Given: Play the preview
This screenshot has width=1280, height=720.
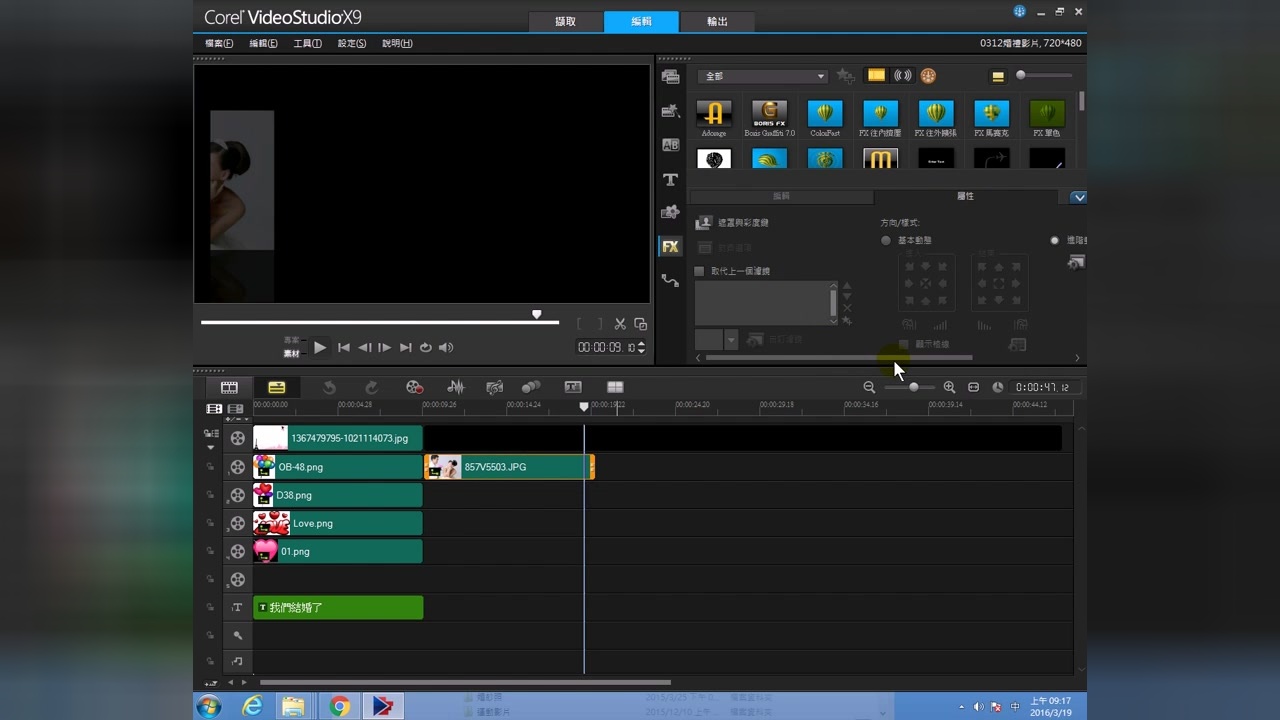Looking at the screenshot, I should coord(320,348).
